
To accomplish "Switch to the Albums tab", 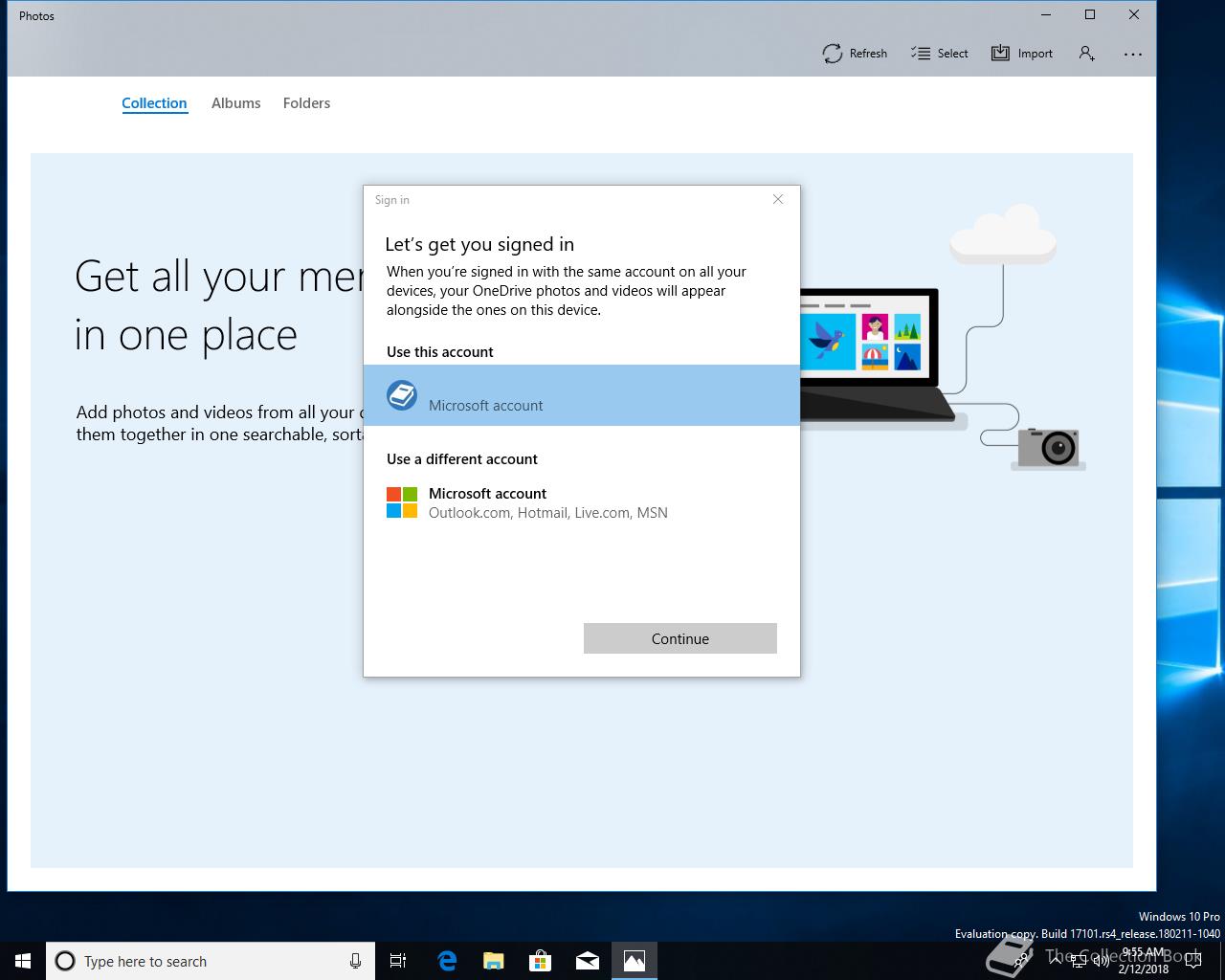I will point(235,103).
